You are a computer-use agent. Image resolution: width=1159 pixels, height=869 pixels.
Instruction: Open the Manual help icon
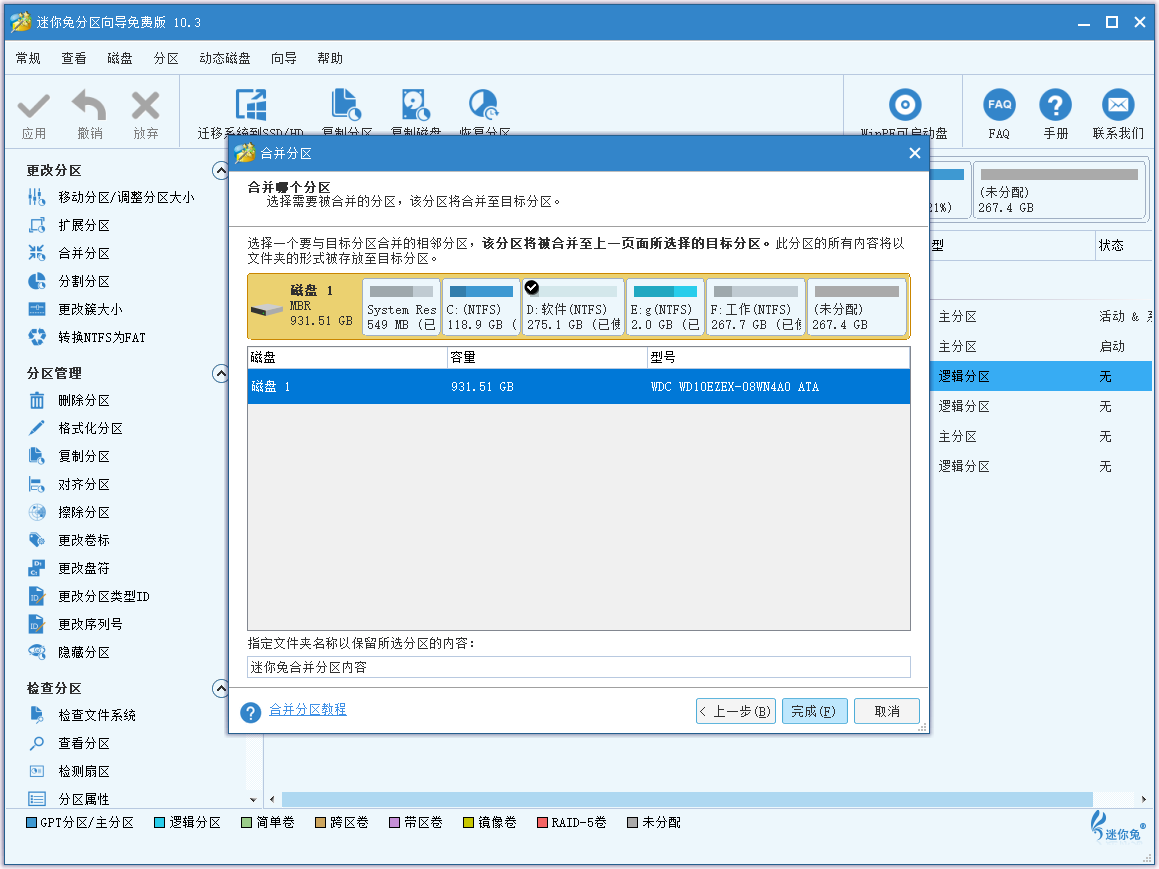1056,104
